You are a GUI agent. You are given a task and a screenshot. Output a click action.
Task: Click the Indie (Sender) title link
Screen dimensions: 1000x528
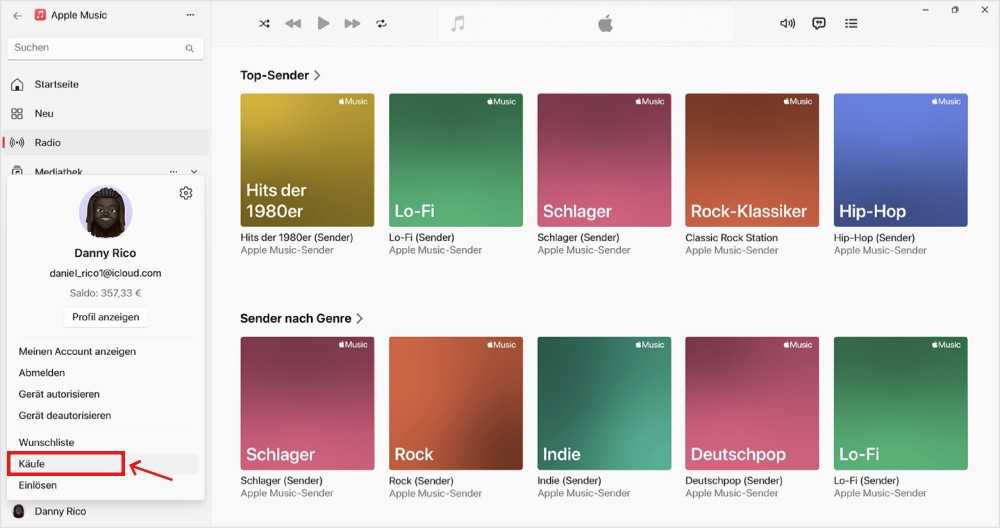(x=569, y=481)
